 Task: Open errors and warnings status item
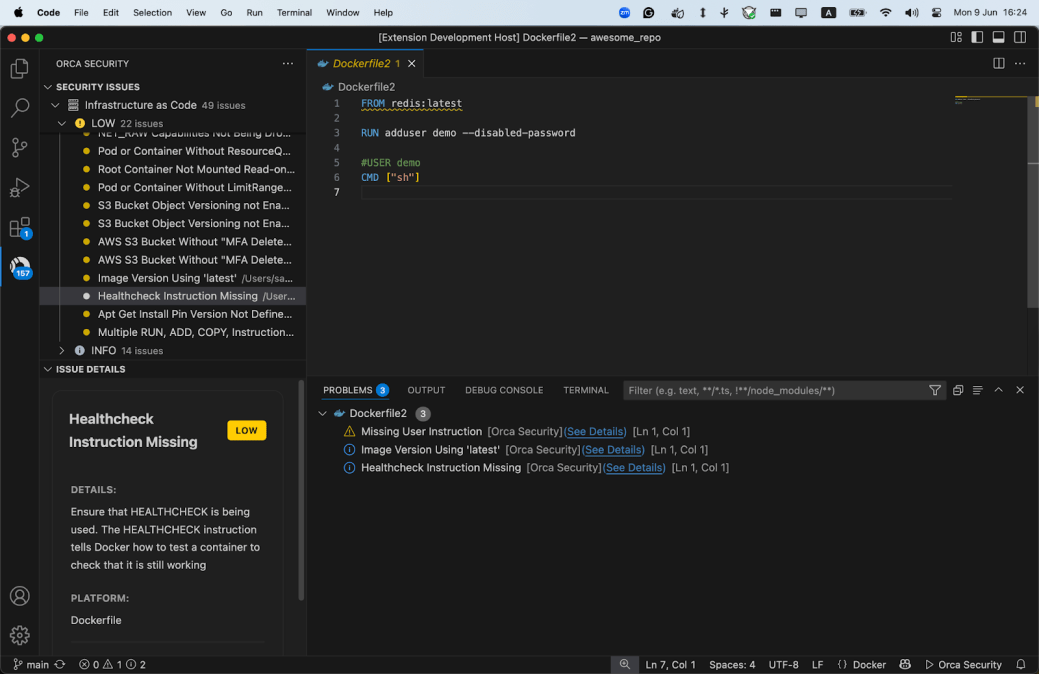coord(112,665)
